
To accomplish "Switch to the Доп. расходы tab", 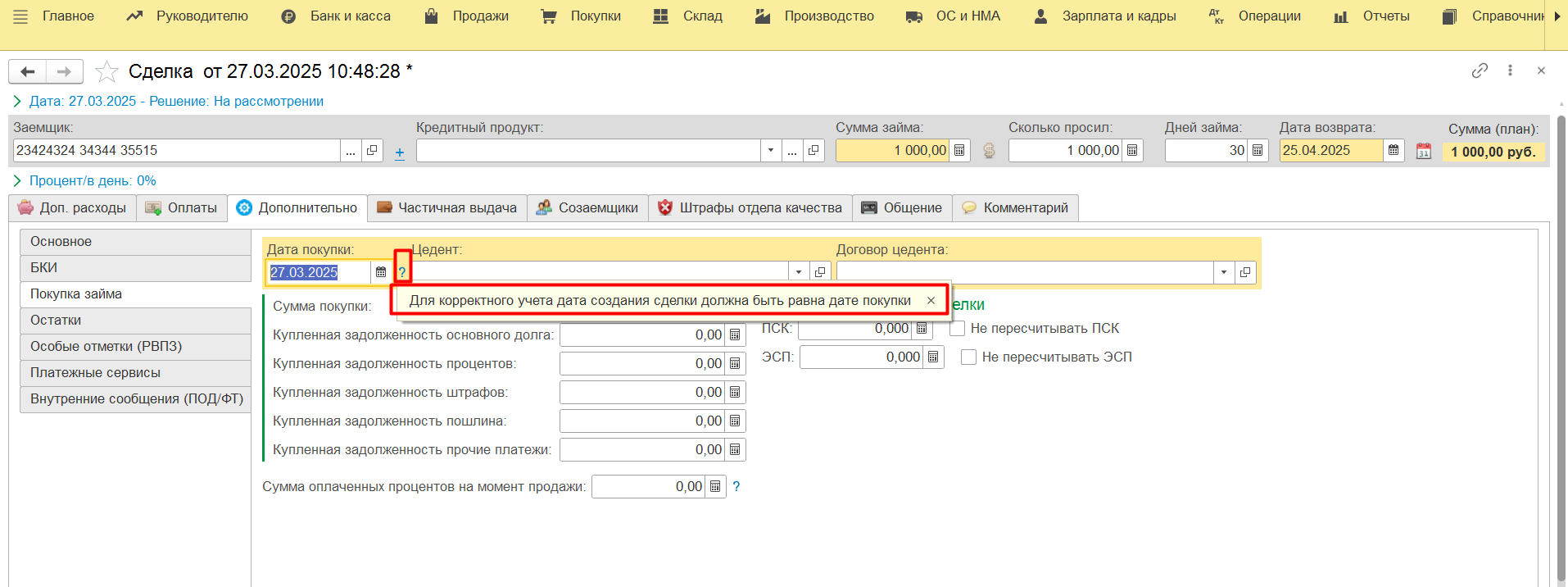I will pos(72,207).
